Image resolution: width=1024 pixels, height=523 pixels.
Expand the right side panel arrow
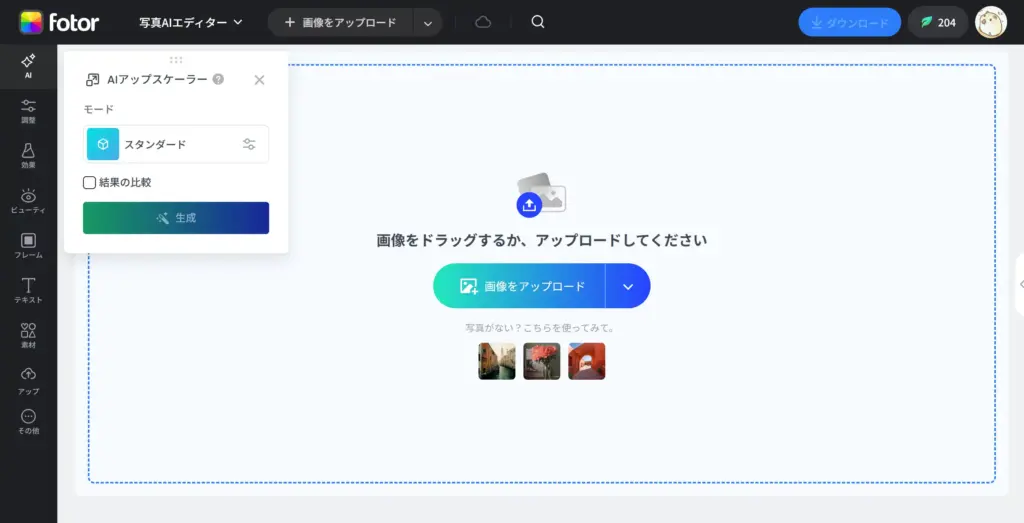click(x=1020, y=284)
